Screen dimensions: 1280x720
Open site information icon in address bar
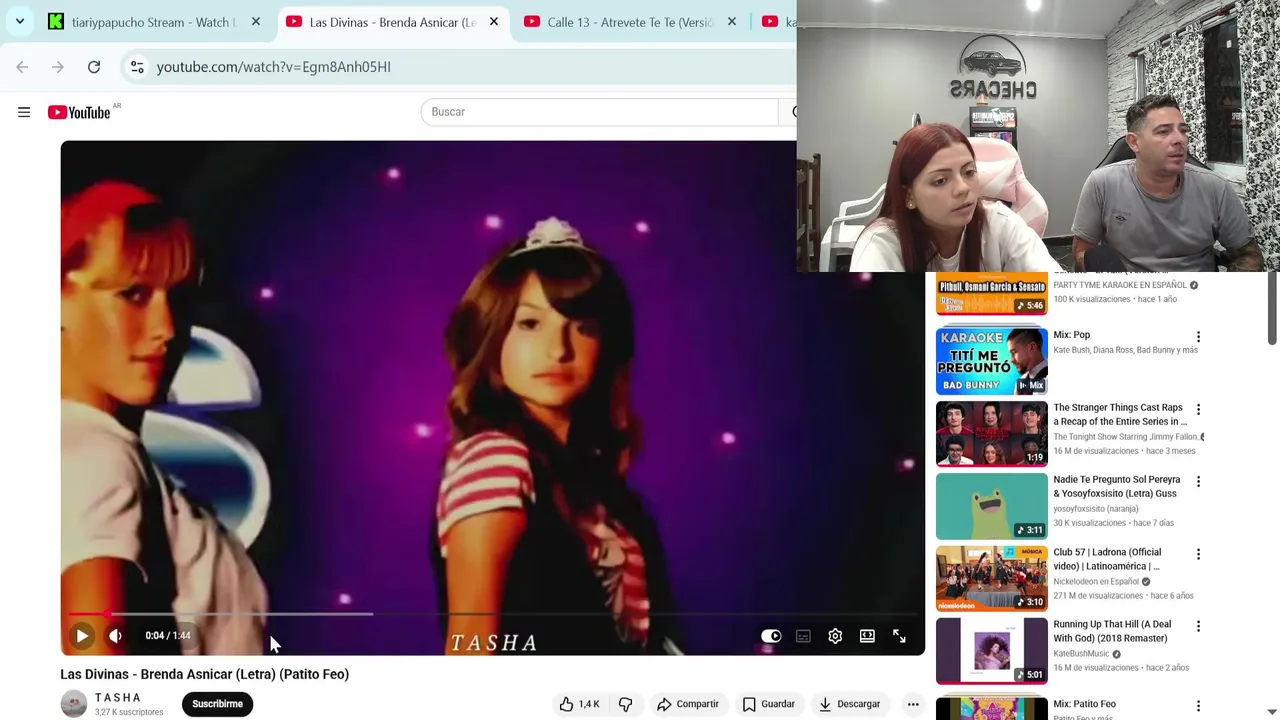click(x=137, y=67)
